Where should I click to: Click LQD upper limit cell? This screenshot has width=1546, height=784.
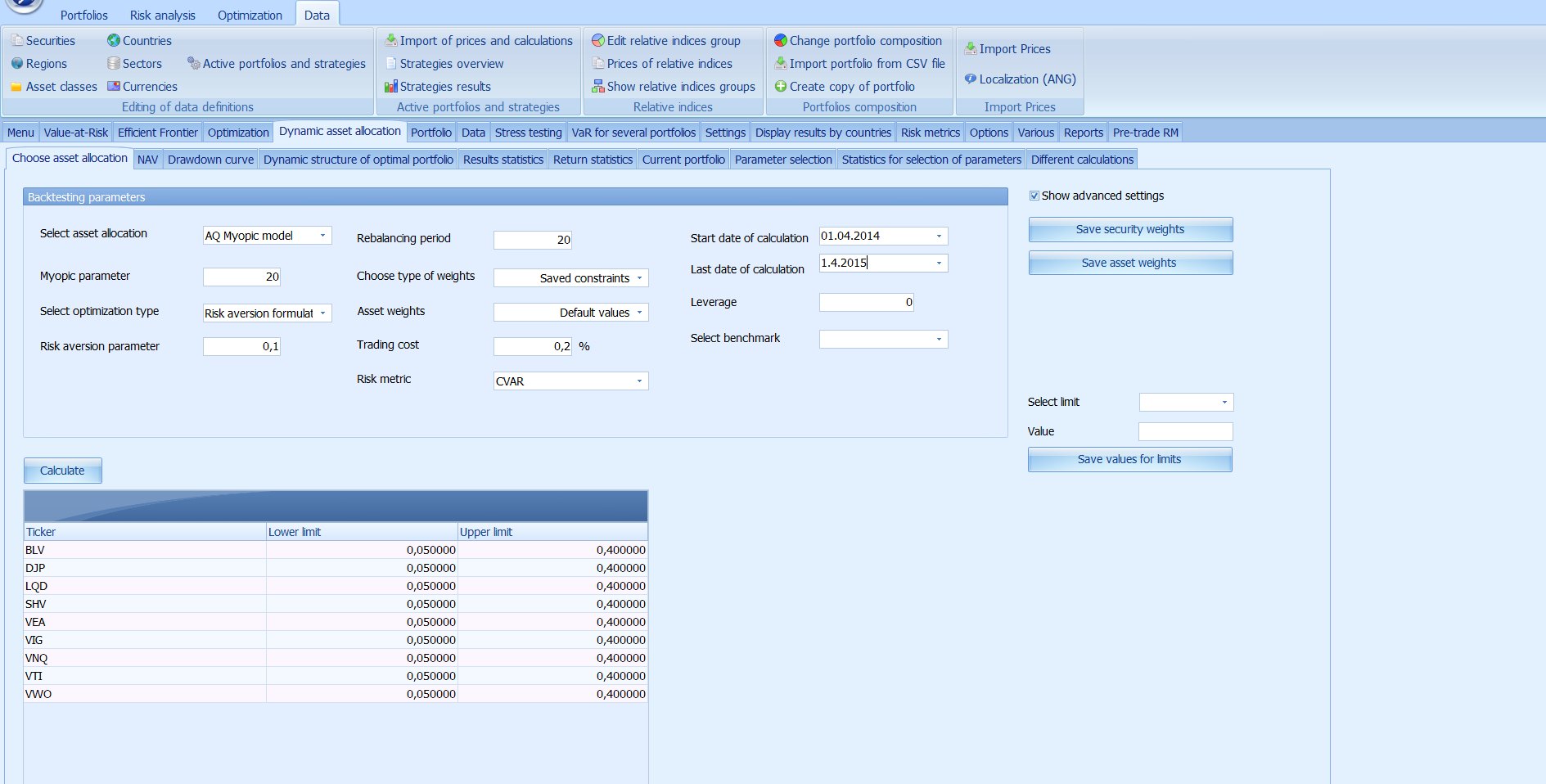pos(552,586)
